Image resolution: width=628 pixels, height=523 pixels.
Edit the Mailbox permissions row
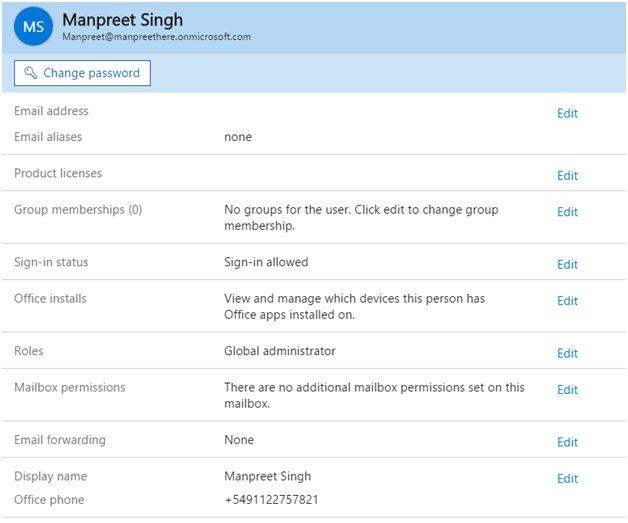tap(567, 390)
